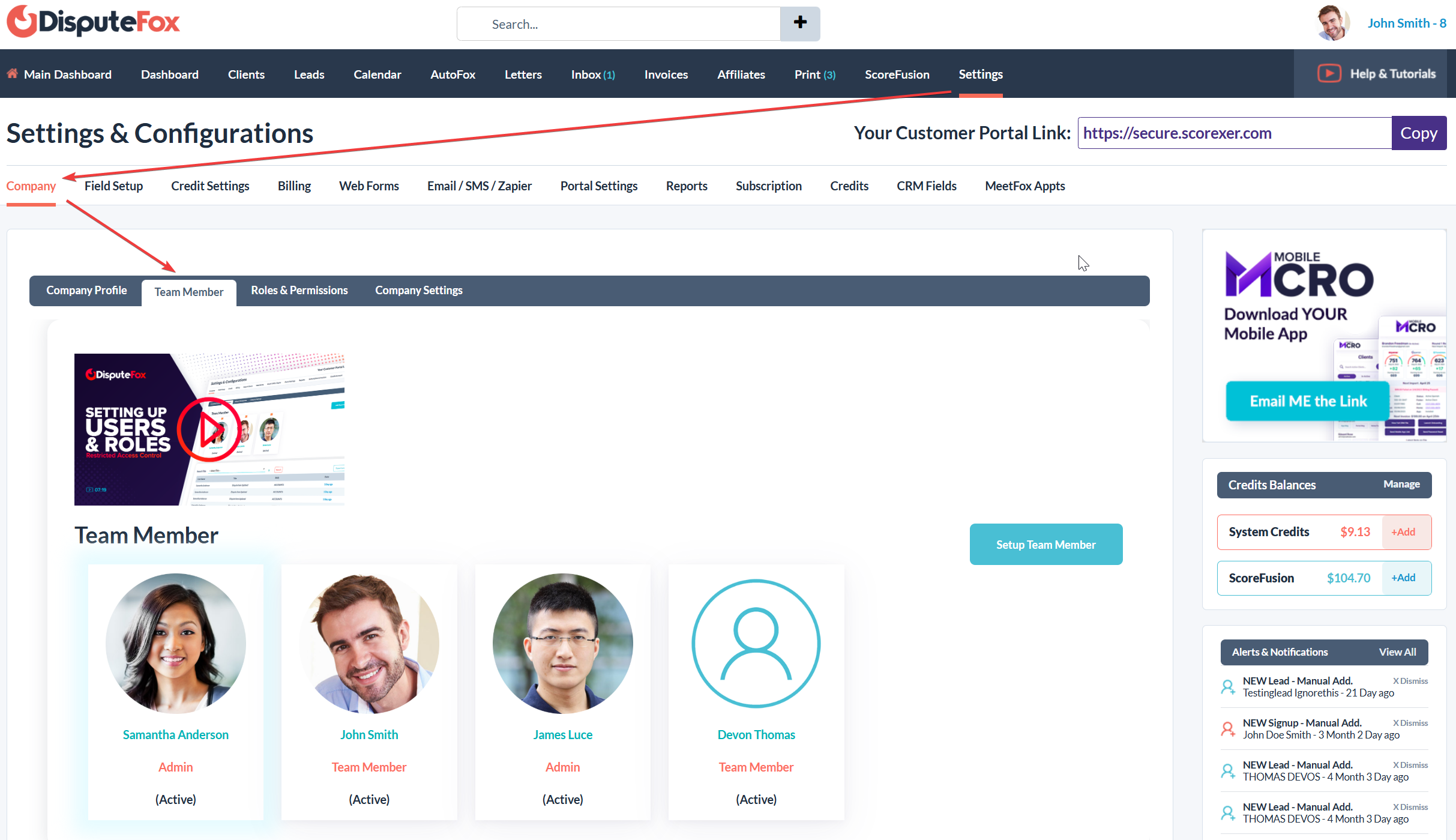Switch to the Roles & Permissions tab
This screenshot has height=840, width=1456.
coord(299,290)
